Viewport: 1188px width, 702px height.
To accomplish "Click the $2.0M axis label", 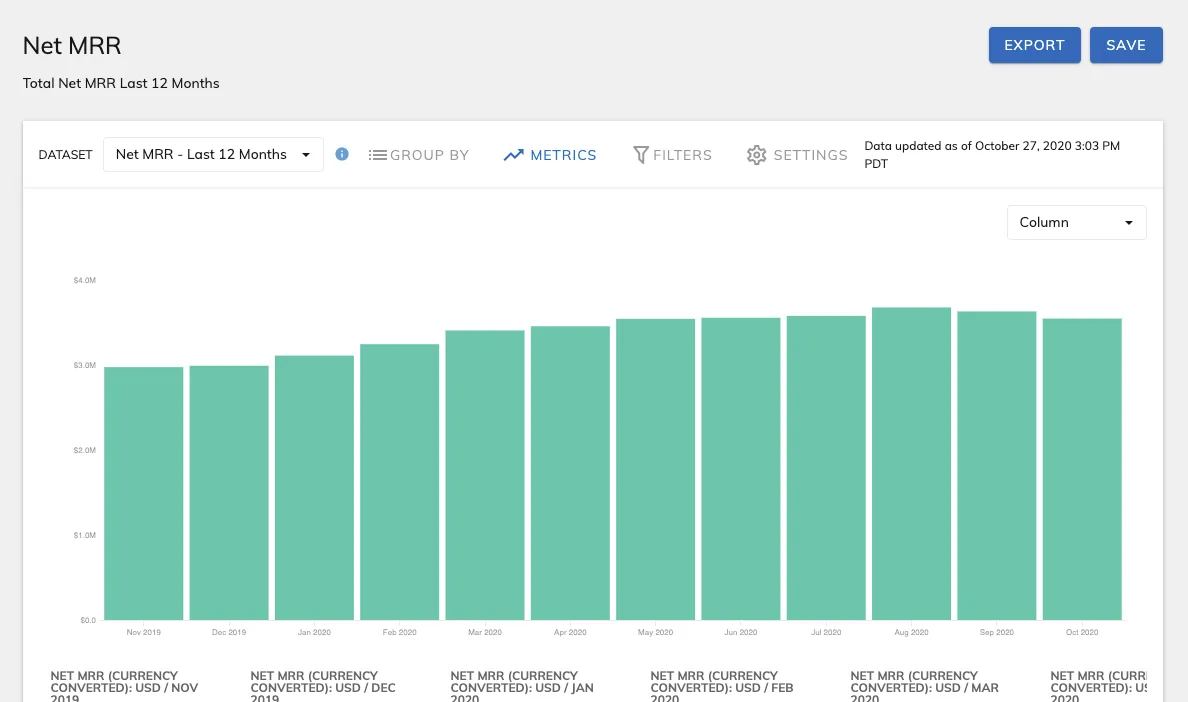I will [x=85, y=450].
